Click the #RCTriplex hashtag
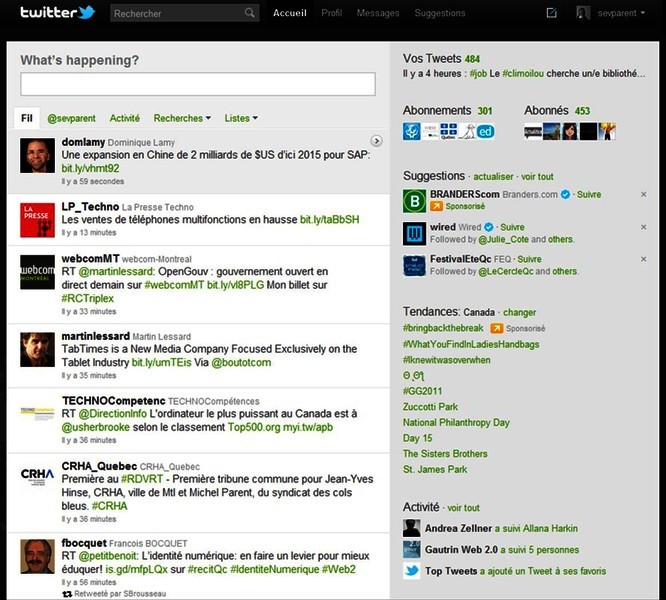 point(87,299)
